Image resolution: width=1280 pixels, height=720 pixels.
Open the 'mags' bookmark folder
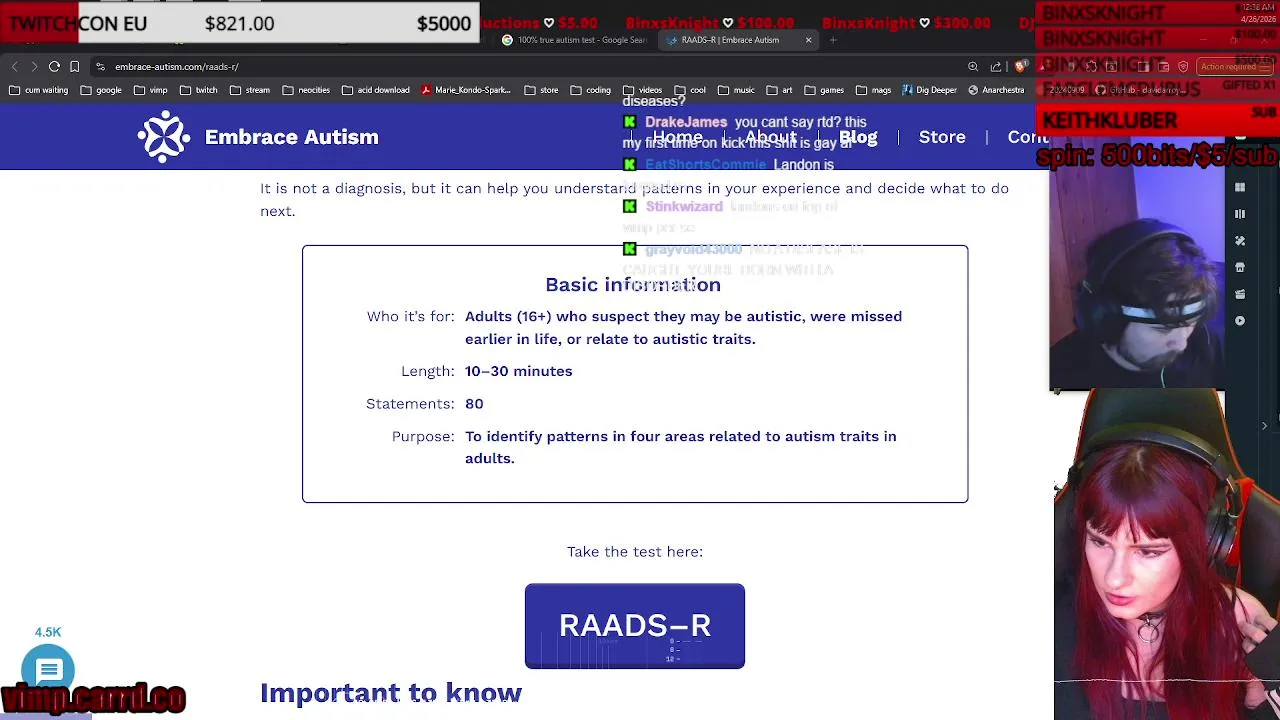tap(873, 90)
